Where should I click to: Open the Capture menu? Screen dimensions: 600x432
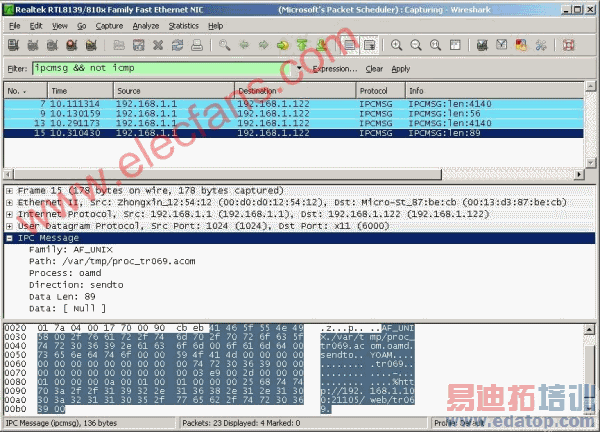109,26
